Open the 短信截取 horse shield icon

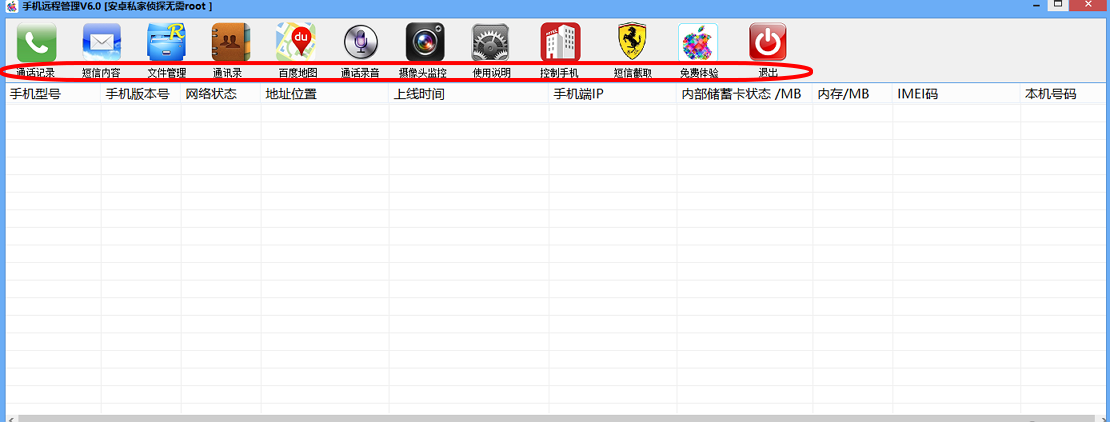click(x=634, y=42)
